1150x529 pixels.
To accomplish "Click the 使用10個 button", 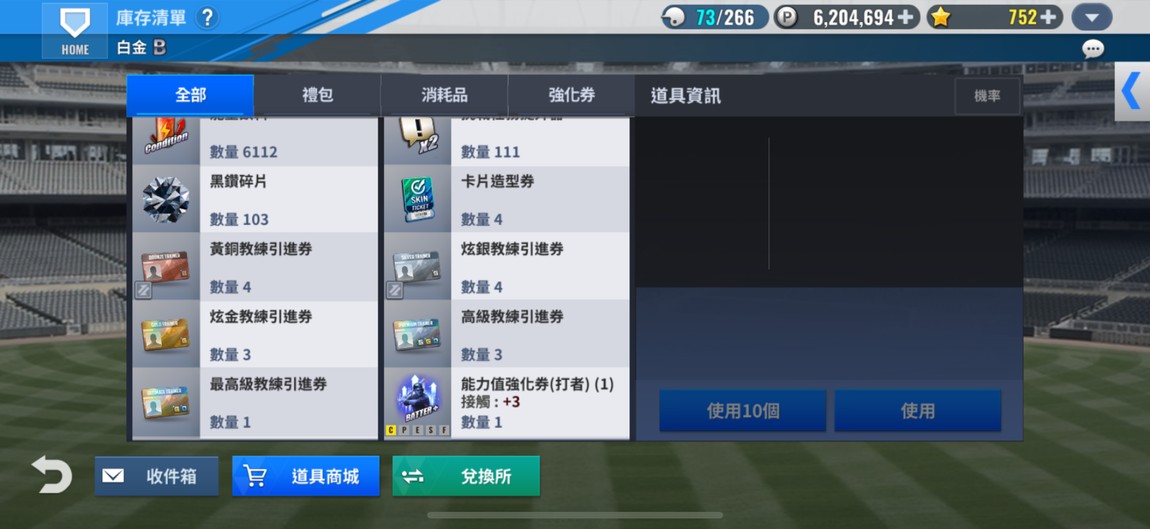I will (743, 411).
